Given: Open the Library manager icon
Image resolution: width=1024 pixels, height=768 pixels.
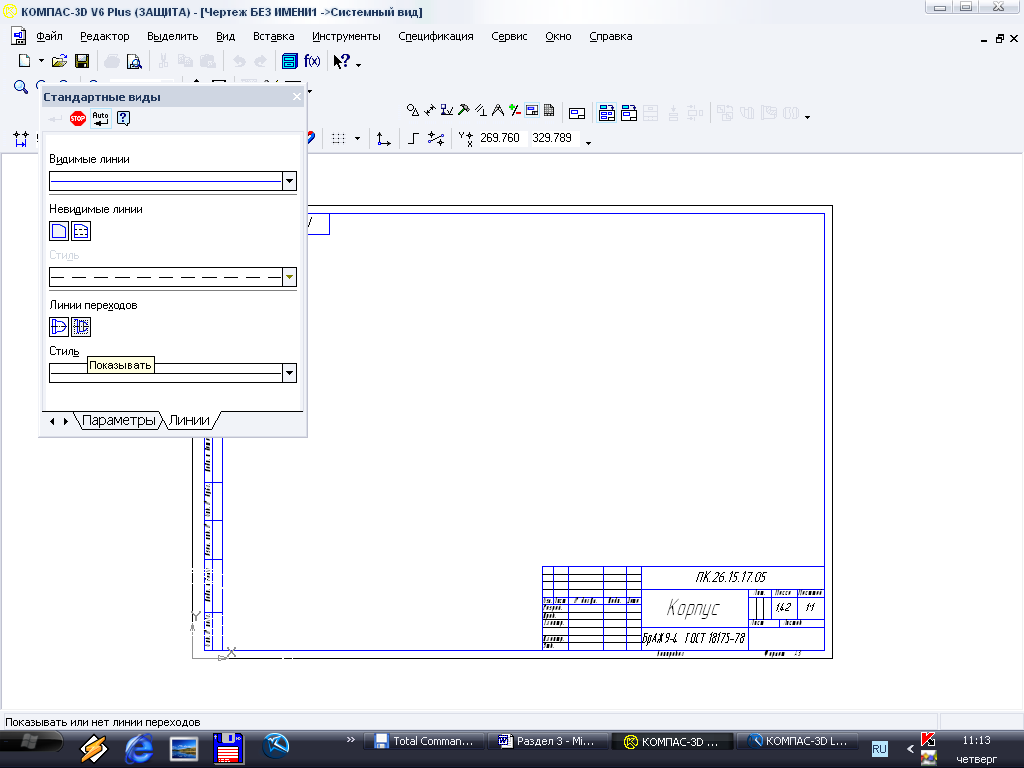Looking at the screenshot, I should tap(289, 61).
